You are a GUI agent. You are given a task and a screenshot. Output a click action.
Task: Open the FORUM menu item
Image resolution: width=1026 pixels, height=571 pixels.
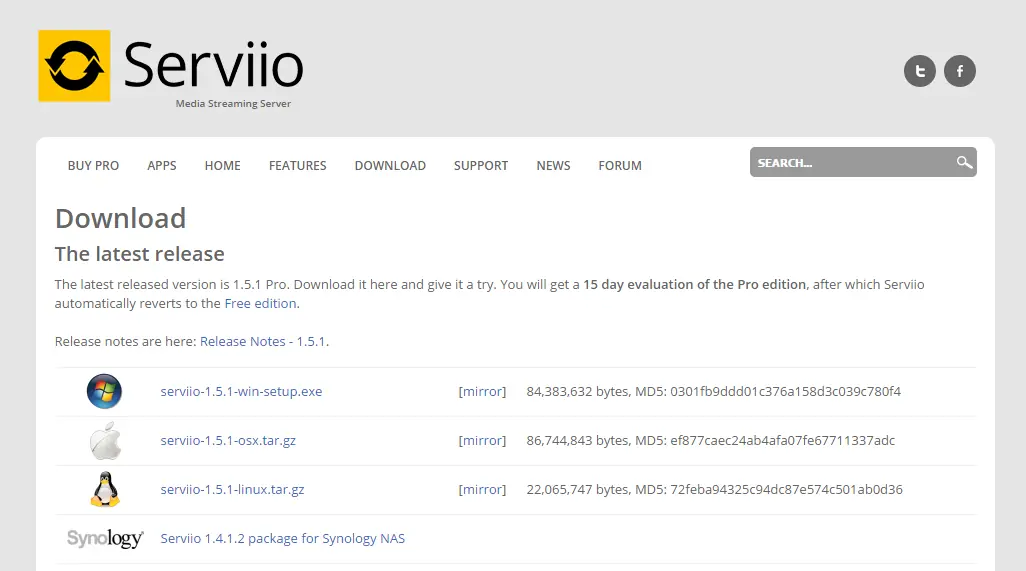[620, 165]
